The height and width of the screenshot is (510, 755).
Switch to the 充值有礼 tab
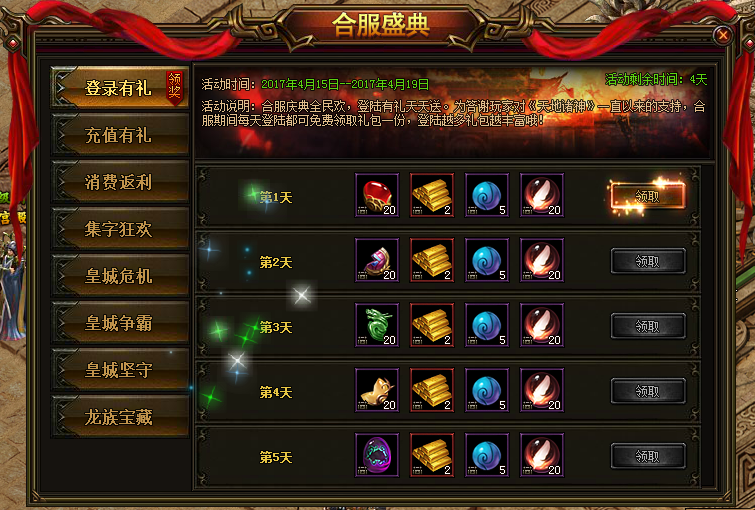pyautogui.click(x=120, y=135)
